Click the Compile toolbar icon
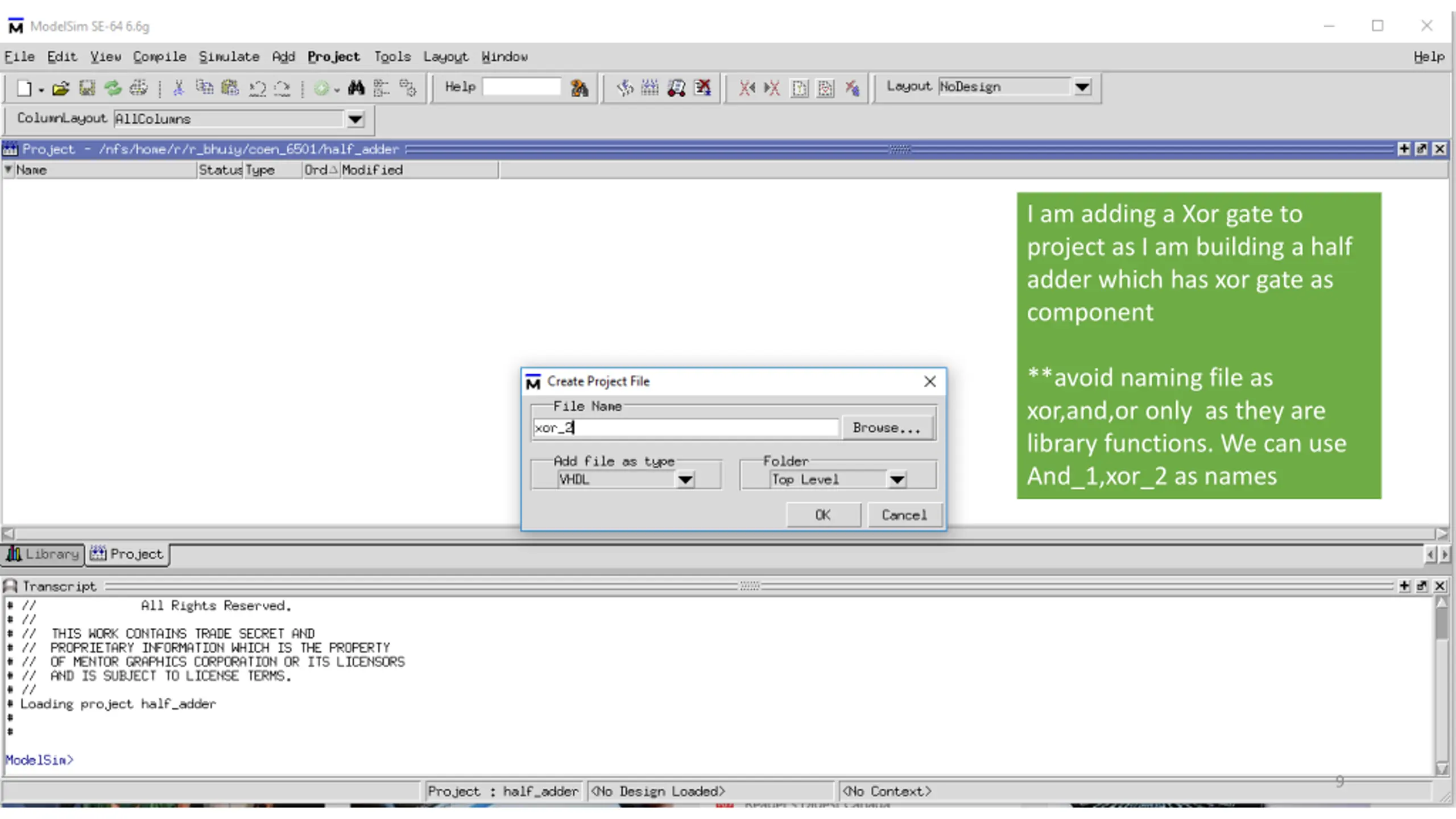This screenshot has height=819, width=1456. coord(625,88)
